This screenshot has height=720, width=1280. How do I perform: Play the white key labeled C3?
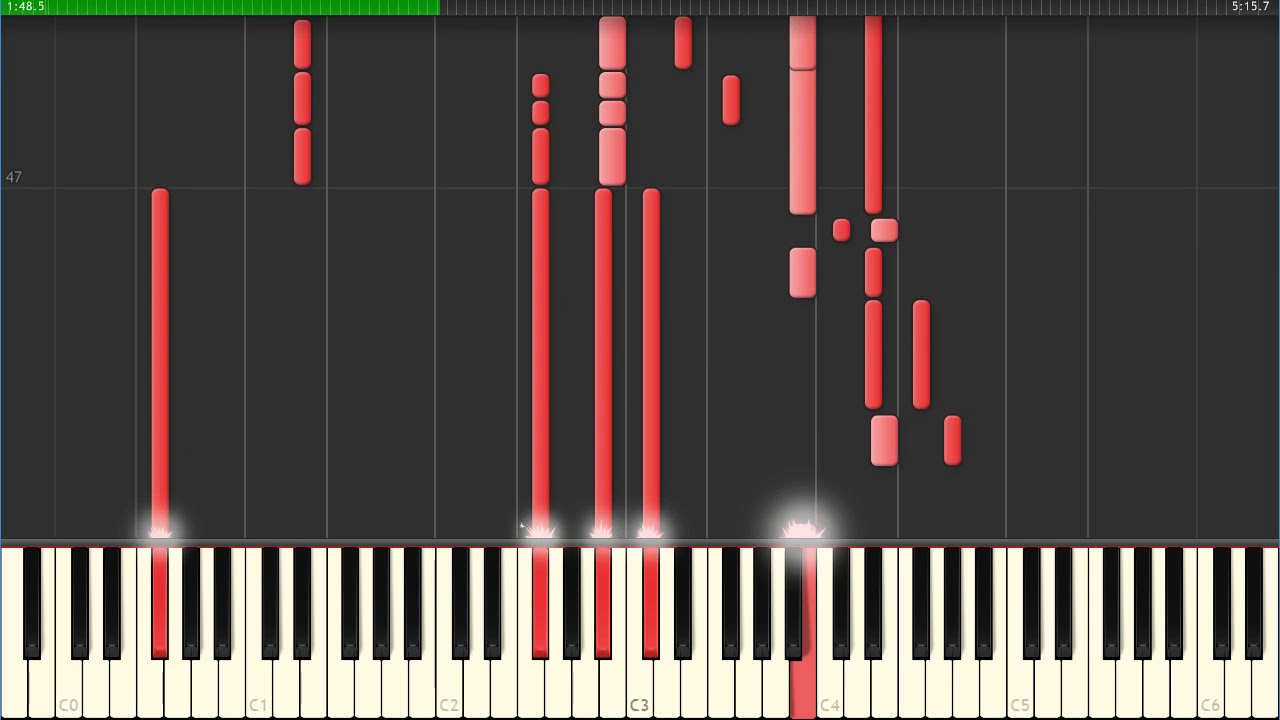pyautogui.click(x=639, y=690)
